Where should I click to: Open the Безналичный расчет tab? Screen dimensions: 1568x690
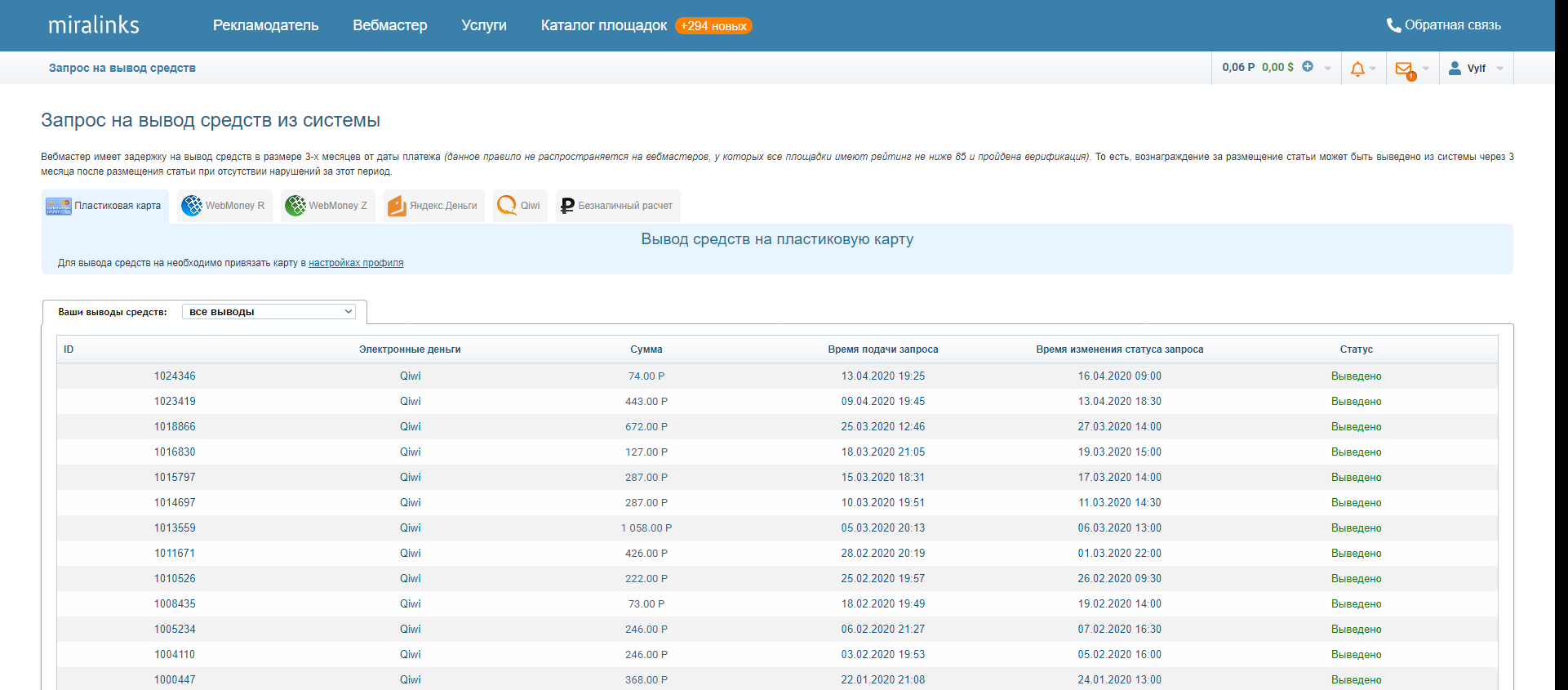(x=617, y=206)
